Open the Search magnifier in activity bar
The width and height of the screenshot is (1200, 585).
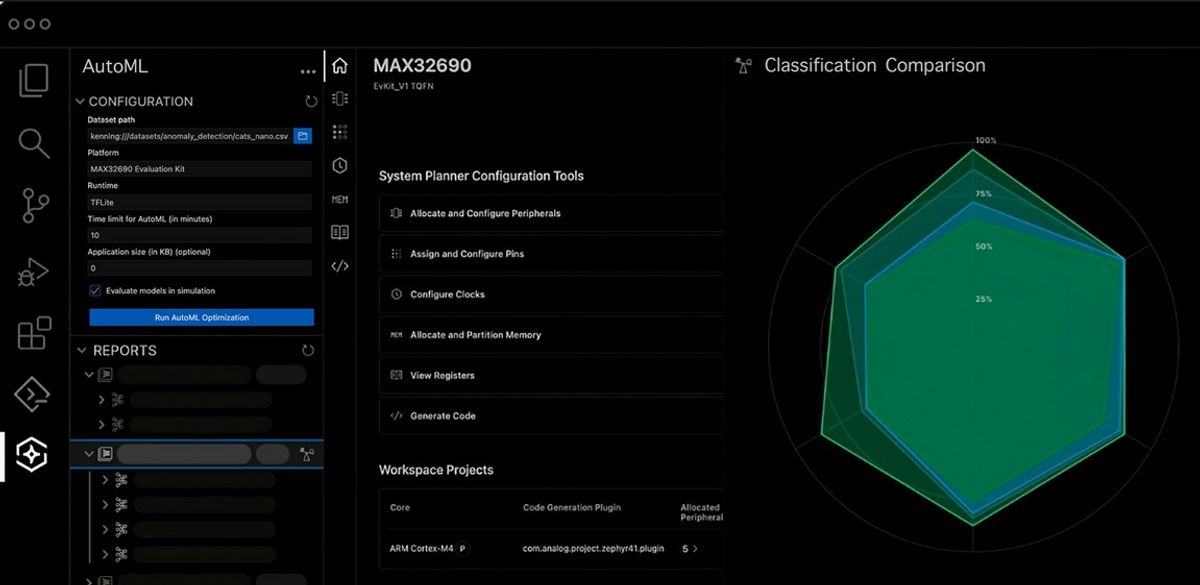click(34, 143)
